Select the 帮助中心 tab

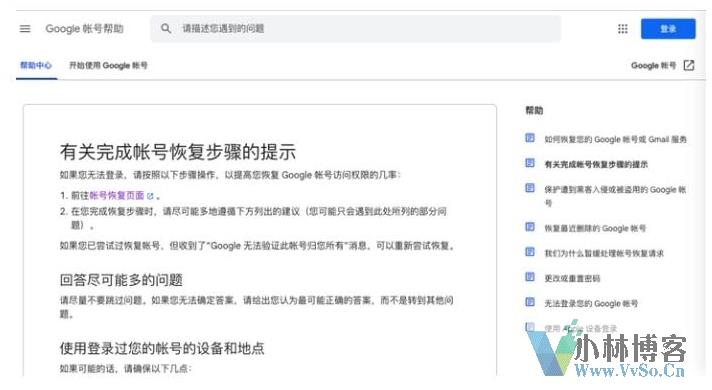tap(36, 65)
